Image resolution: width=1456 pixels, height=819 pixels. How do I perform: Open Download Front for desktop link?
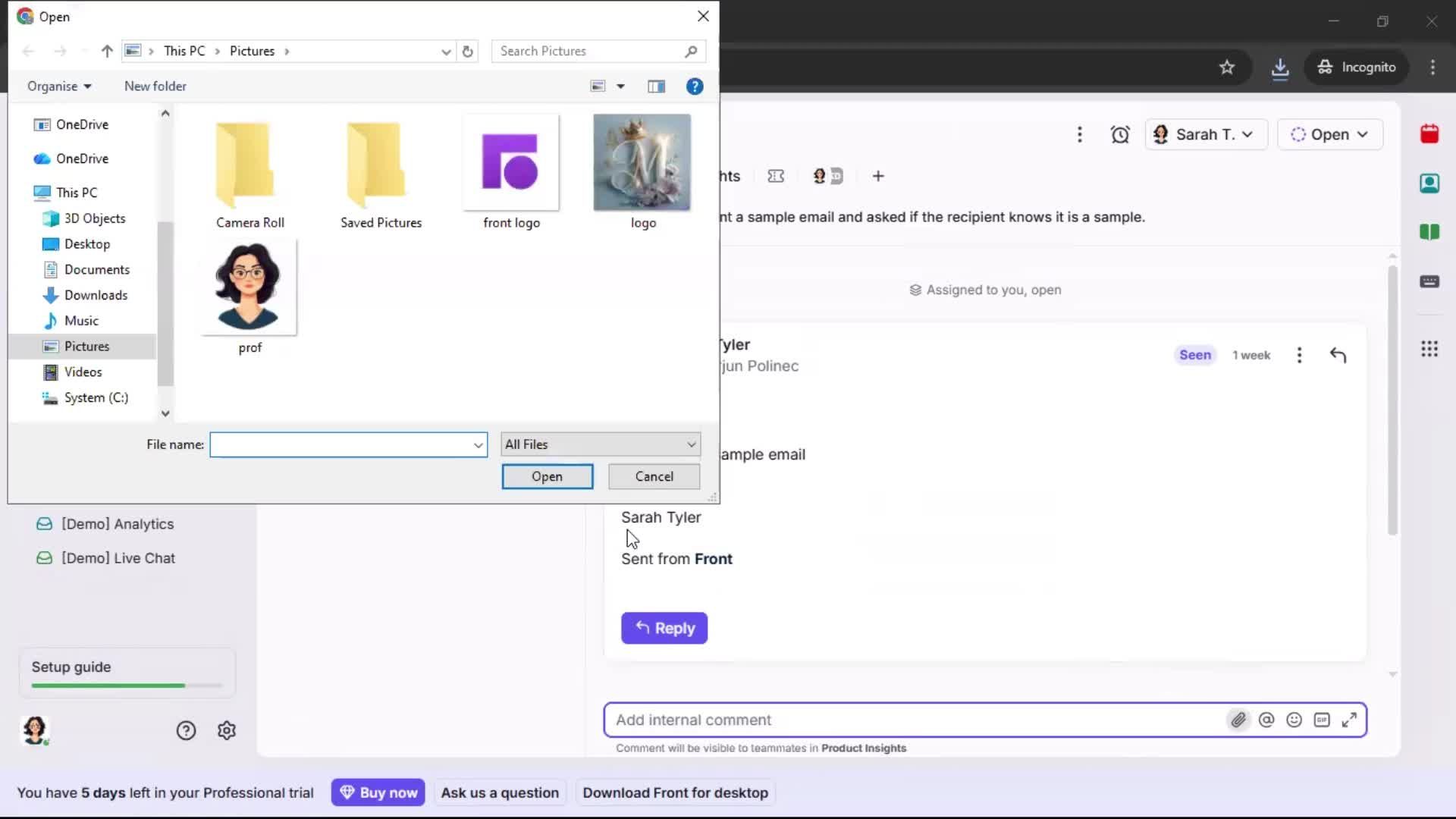click(x=674, y=792)
